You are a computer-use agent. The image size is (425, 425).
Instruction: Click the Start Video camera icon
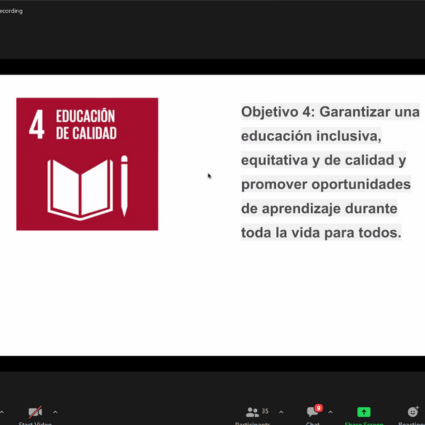(35, 412)
